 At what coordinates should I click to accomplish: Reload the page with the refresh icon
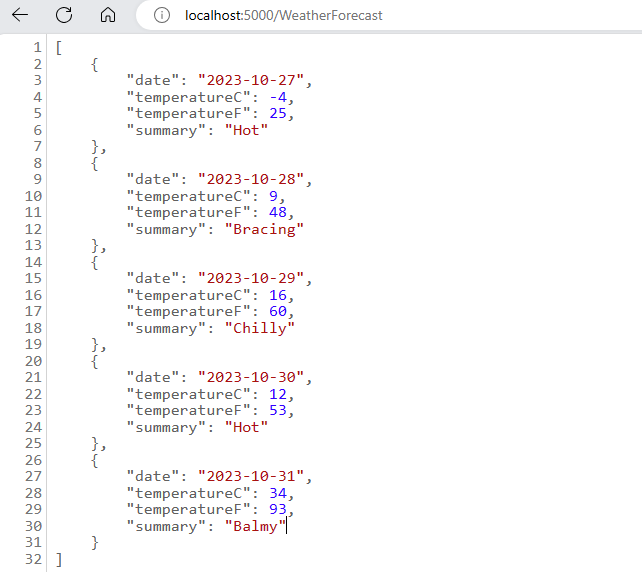coord(64,16)
